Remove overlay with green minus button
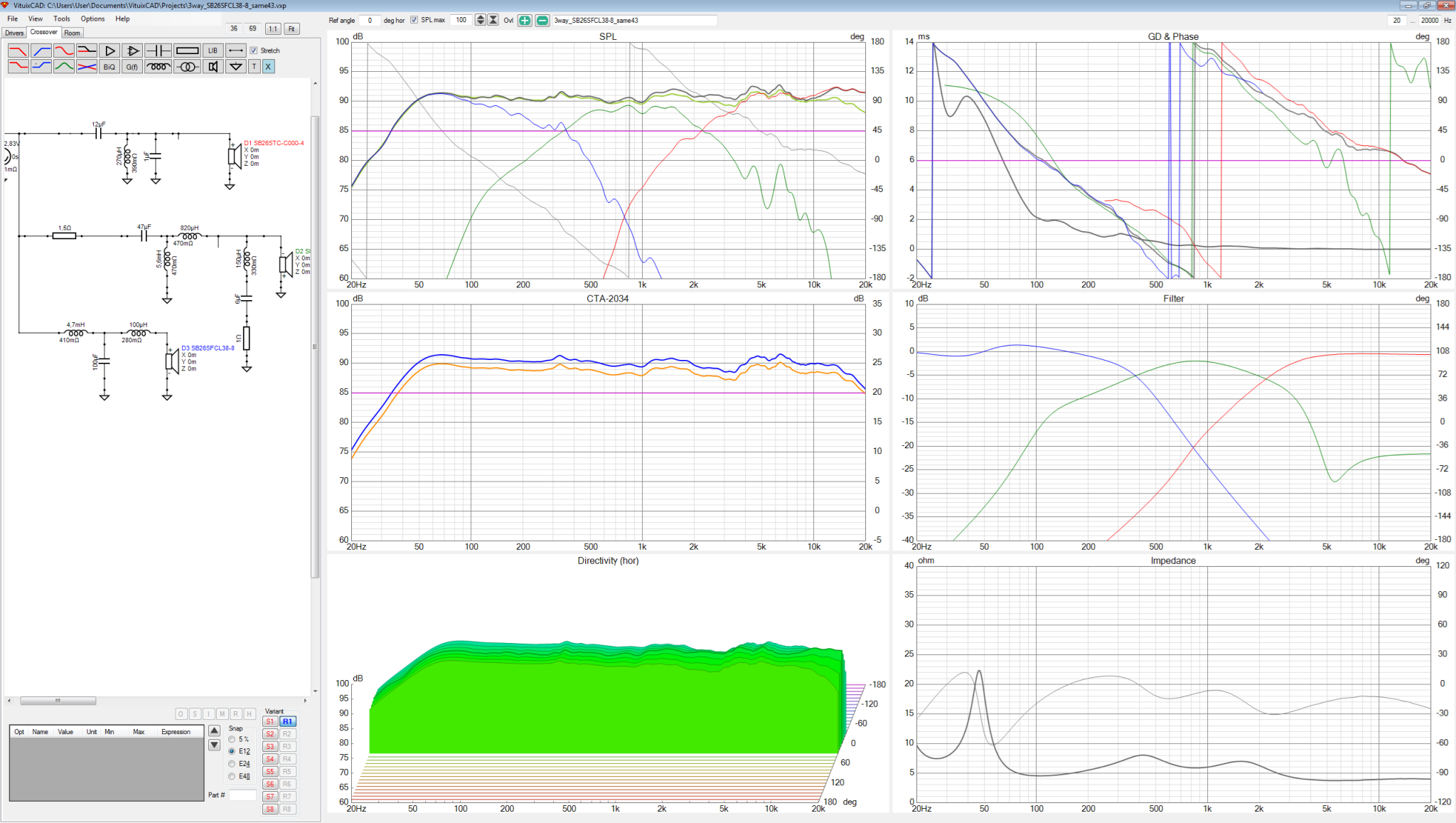Screen dimensions: 1456x823 542,20
